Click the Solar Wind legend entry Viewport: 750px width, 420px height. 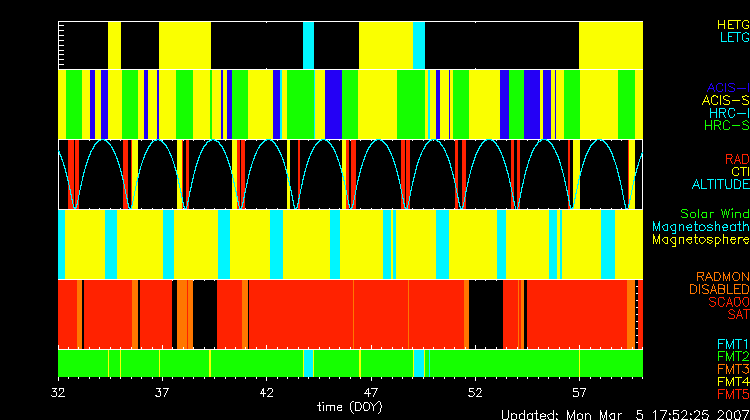tap(713, 214)
